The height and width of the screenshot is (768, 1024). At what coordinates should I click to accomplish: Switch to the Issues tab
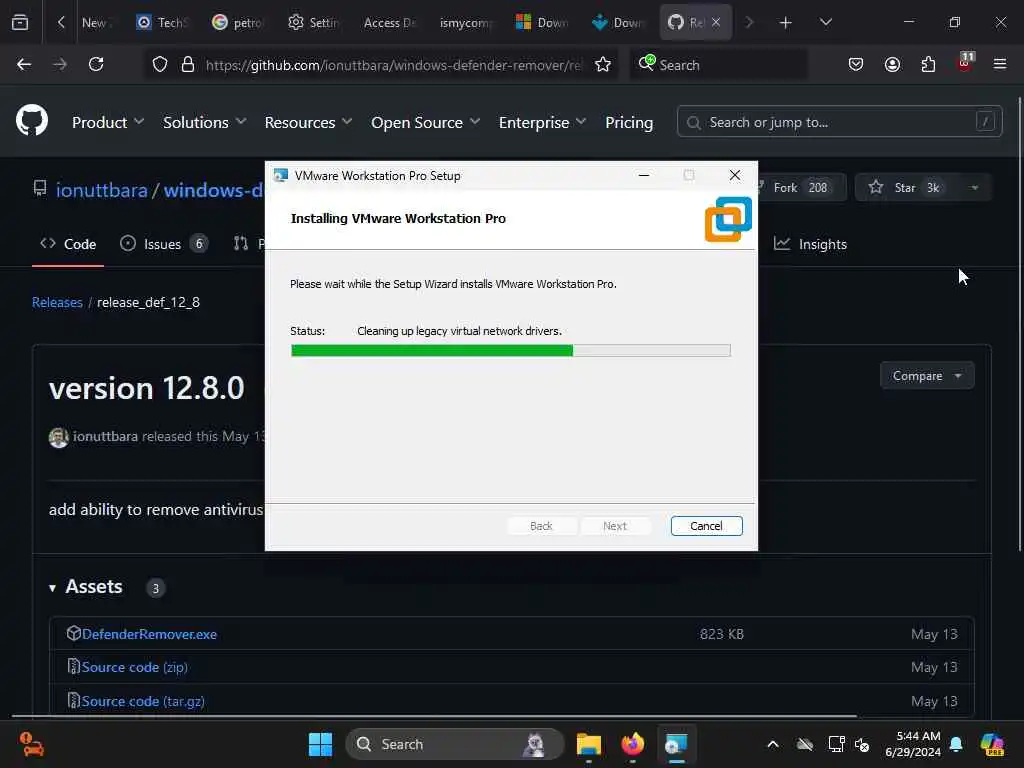tap(163, 244)
